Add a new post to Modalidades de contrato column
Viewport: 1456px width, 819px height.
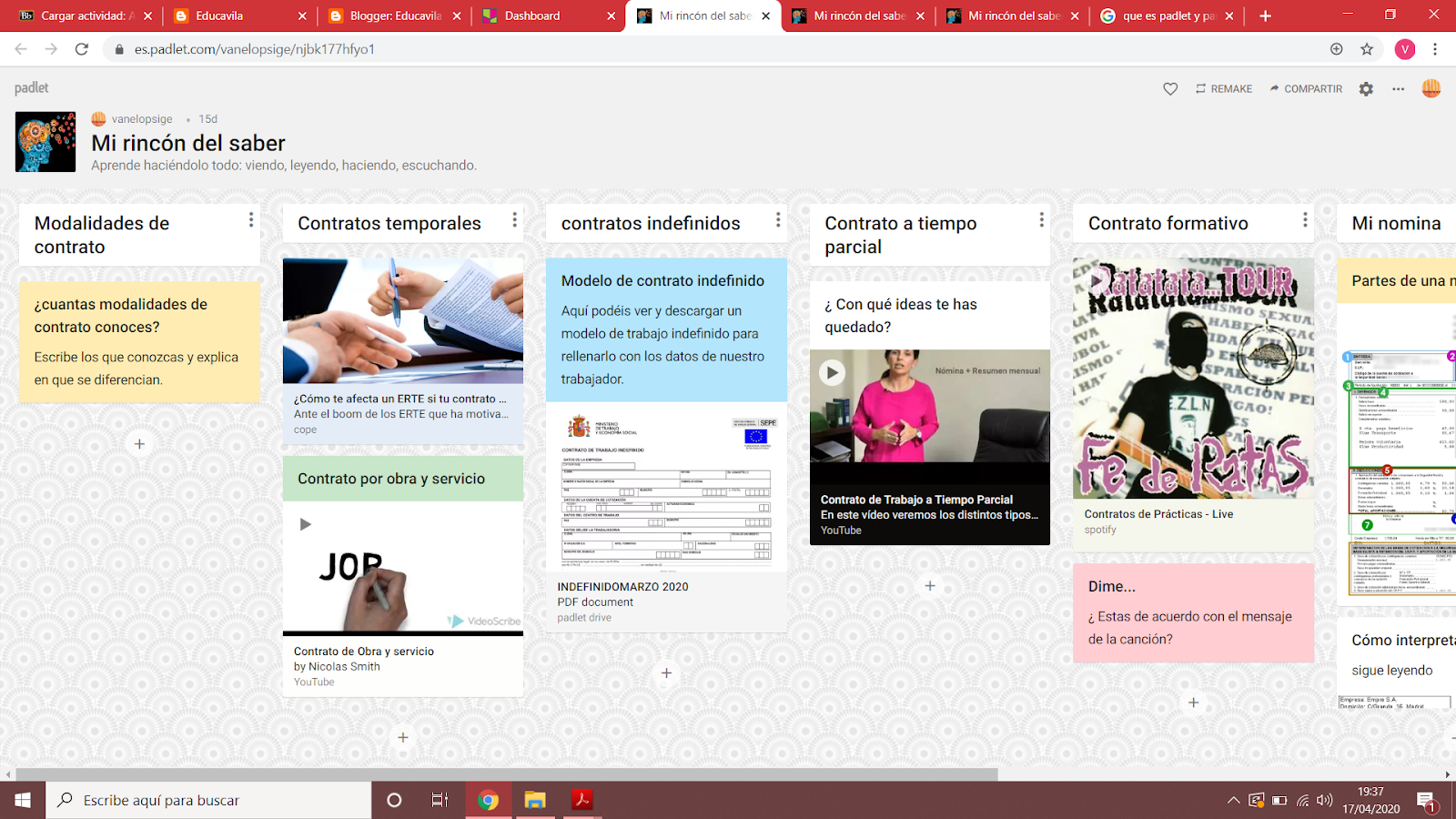click(138, 444)
